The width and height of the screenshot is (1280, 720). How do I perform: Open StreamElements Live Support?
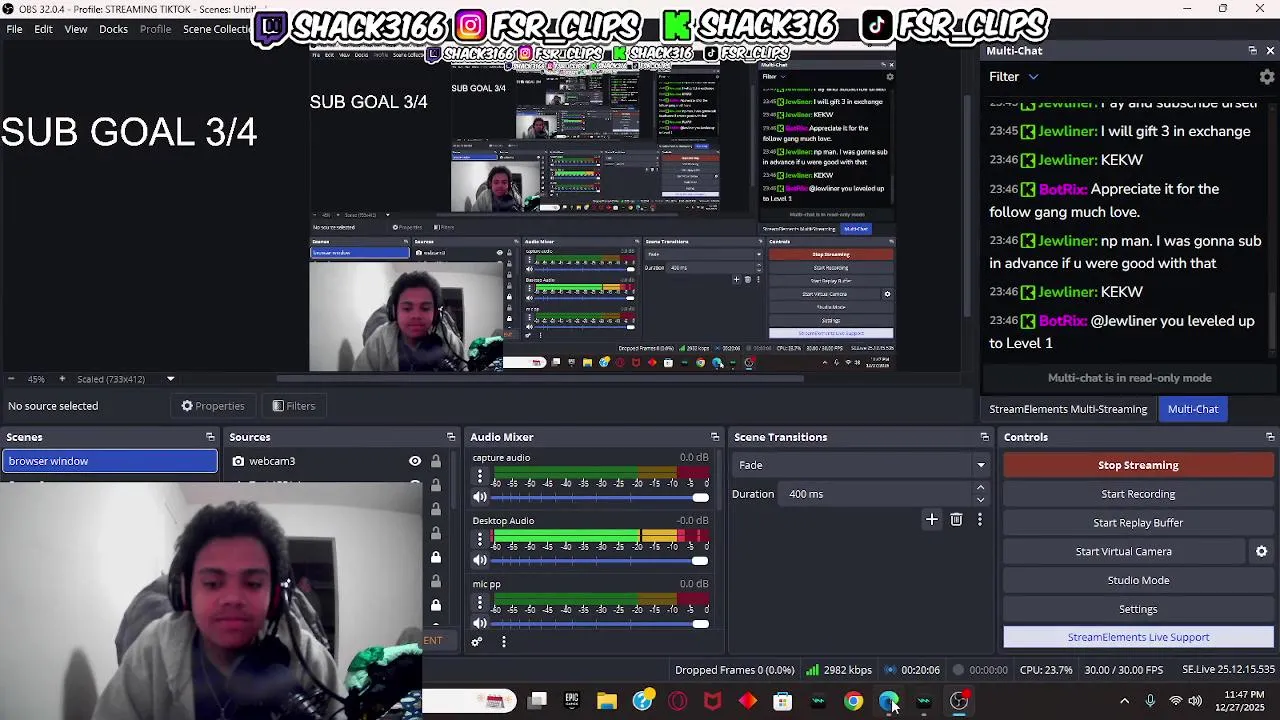tap(1138, 637)
